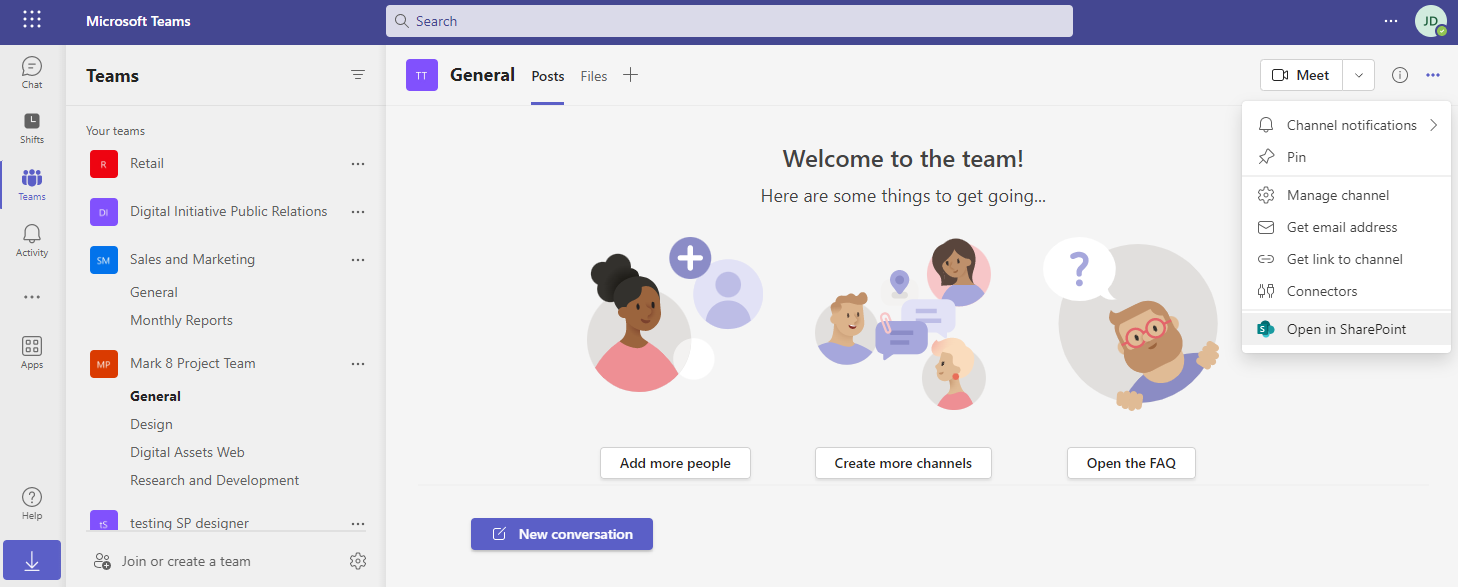Choose Open in SharePoint
Viewport: 1458px width, 587px height.
coord(1346,329)
